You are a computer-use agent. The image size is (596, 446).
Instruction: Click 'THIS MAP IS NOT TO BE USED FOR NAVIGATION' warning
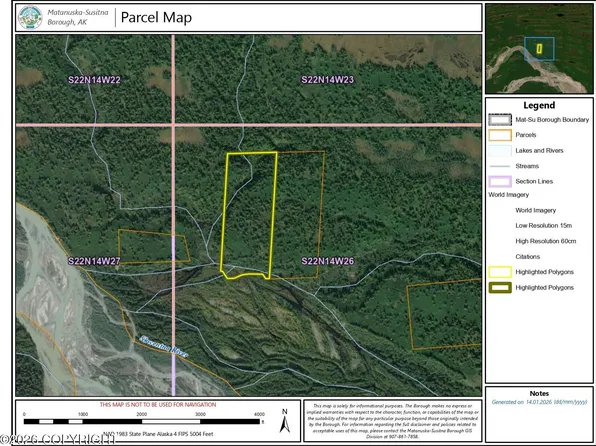click(x=158, y=405)
